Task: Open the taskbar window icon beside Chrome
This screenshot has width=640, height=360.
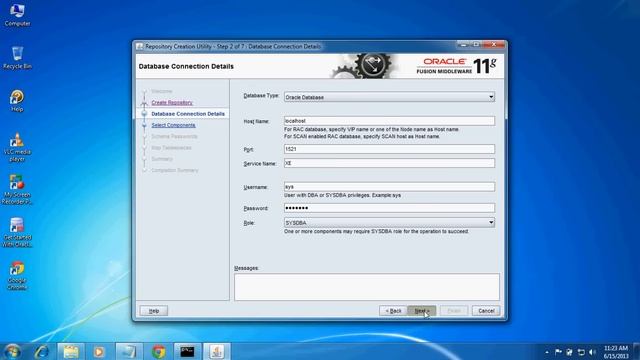Action: pyautogui.click(x=129, y=351)
